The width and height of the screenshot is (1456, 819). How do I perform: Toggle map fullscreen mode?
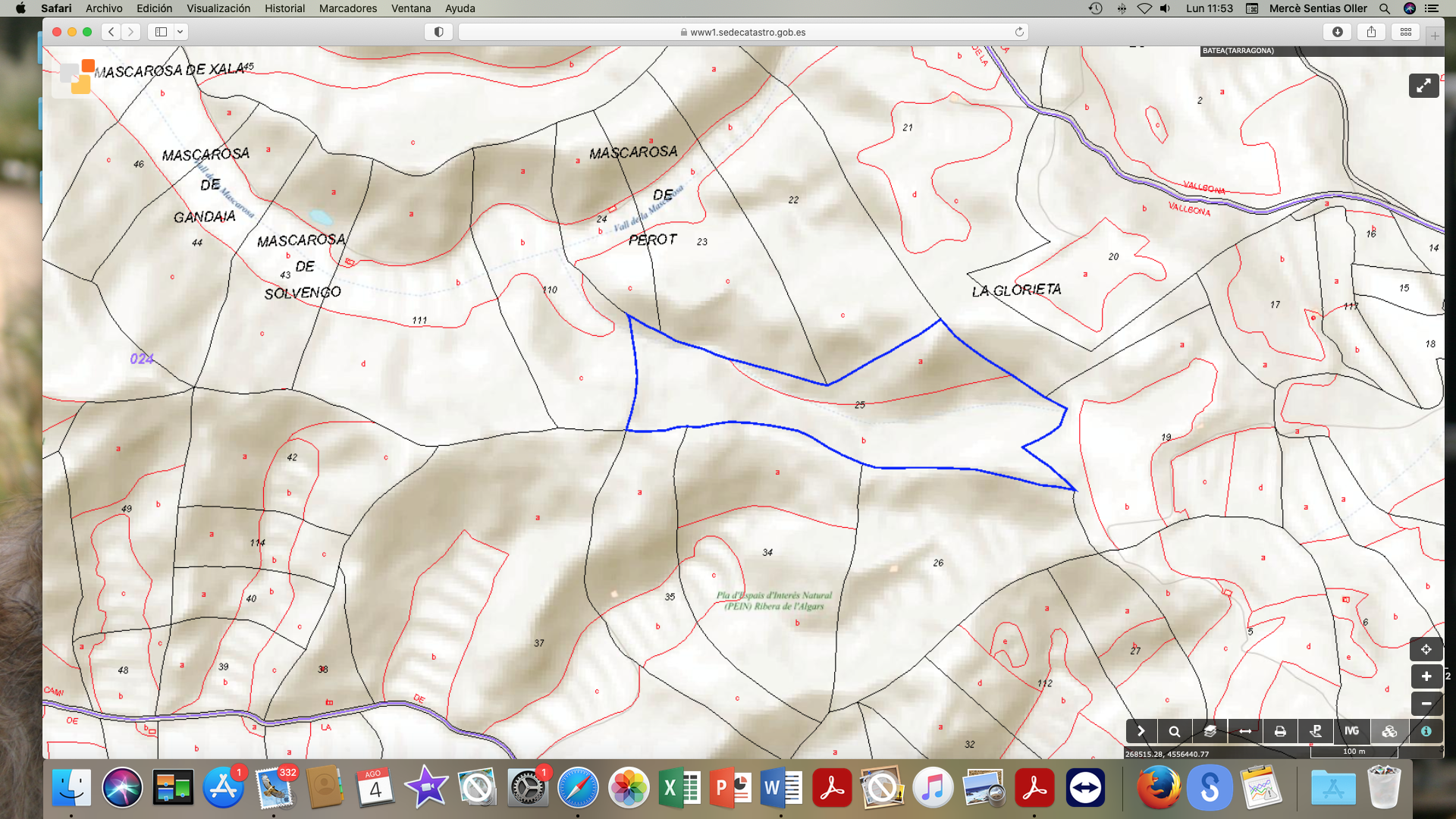(x=1423, y=86)
